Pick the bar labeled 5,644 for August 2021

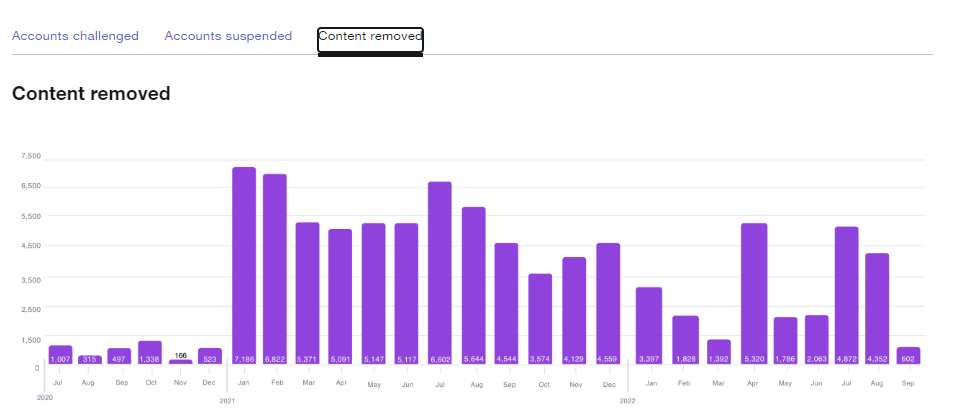pos(474,285)
